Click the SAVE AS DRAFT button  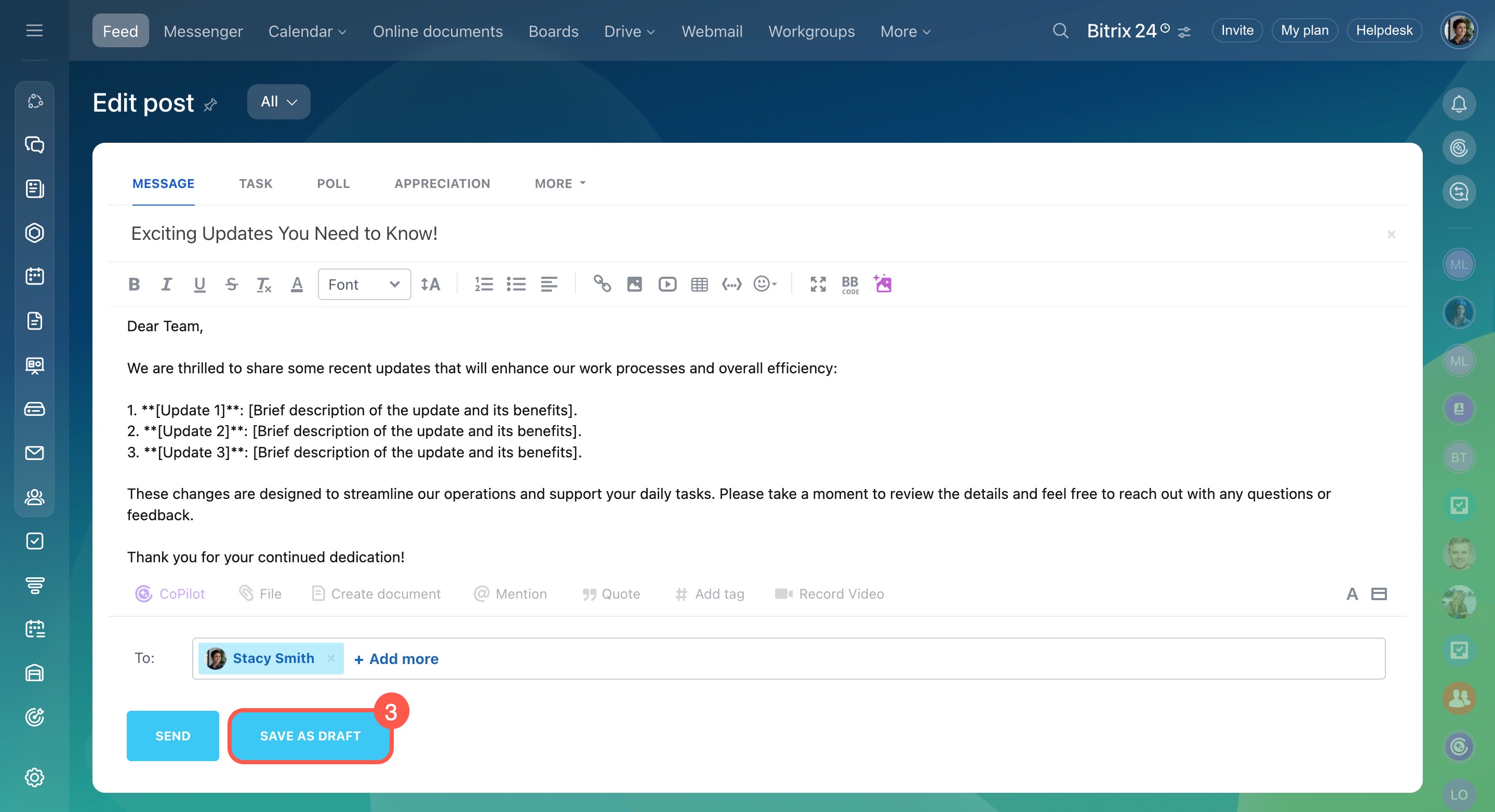point(311,736)
